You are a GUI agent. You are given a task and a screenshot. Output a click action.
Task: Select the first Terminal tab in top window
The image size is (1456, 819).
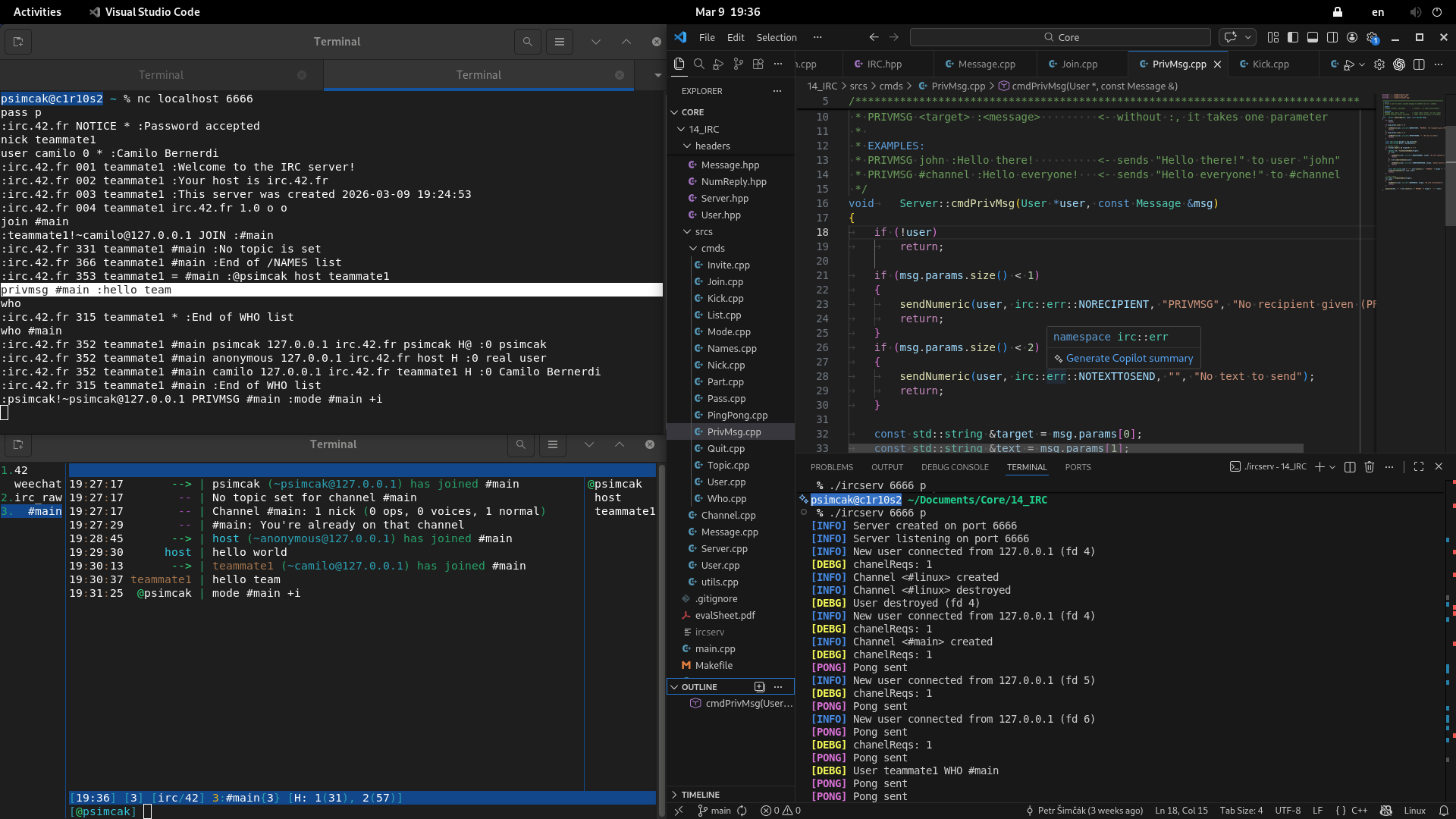[x=161, y=75]
